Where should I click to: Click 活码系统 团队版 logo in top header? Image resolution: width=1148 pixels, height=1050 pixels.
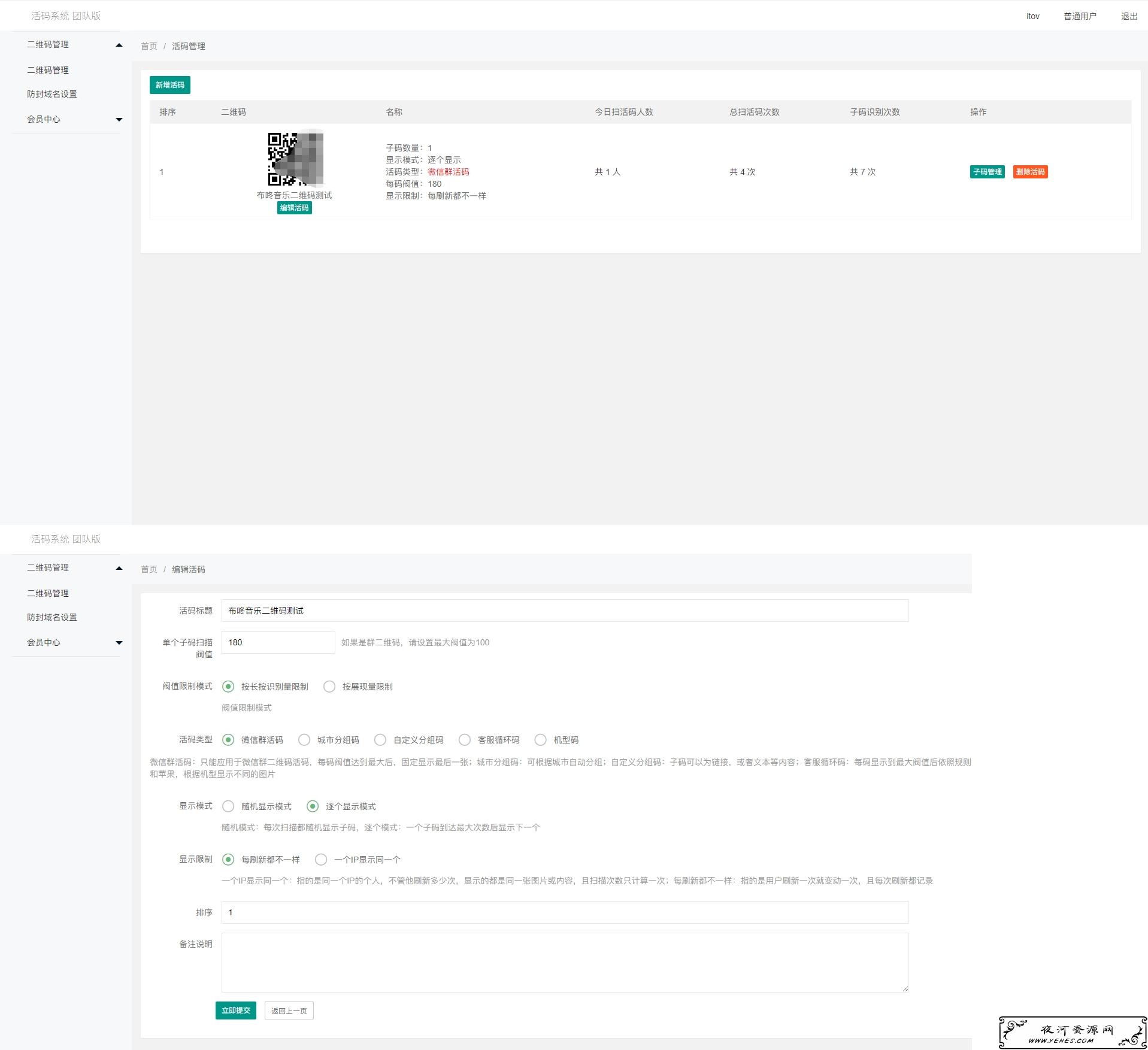pos(66,16)
